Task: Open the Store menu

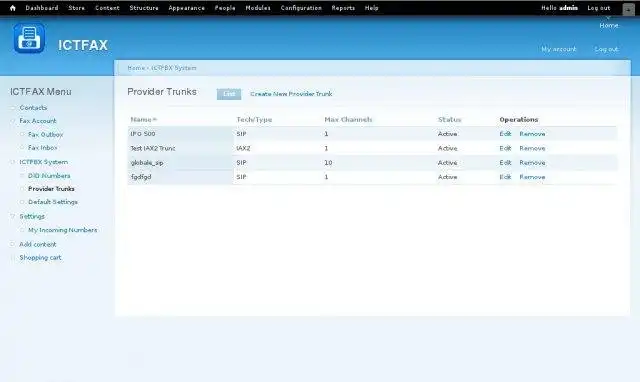Action: click(x=77, y=8)
